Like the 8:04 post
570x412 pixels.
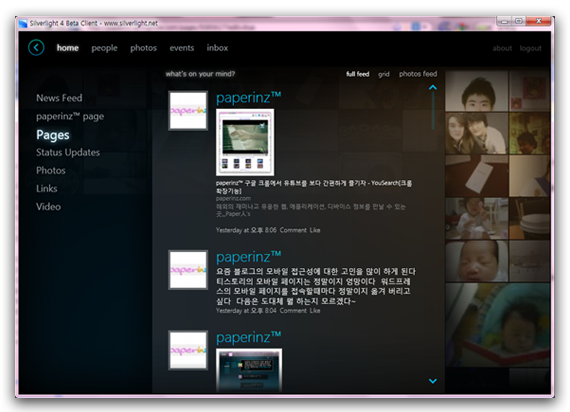315,311
